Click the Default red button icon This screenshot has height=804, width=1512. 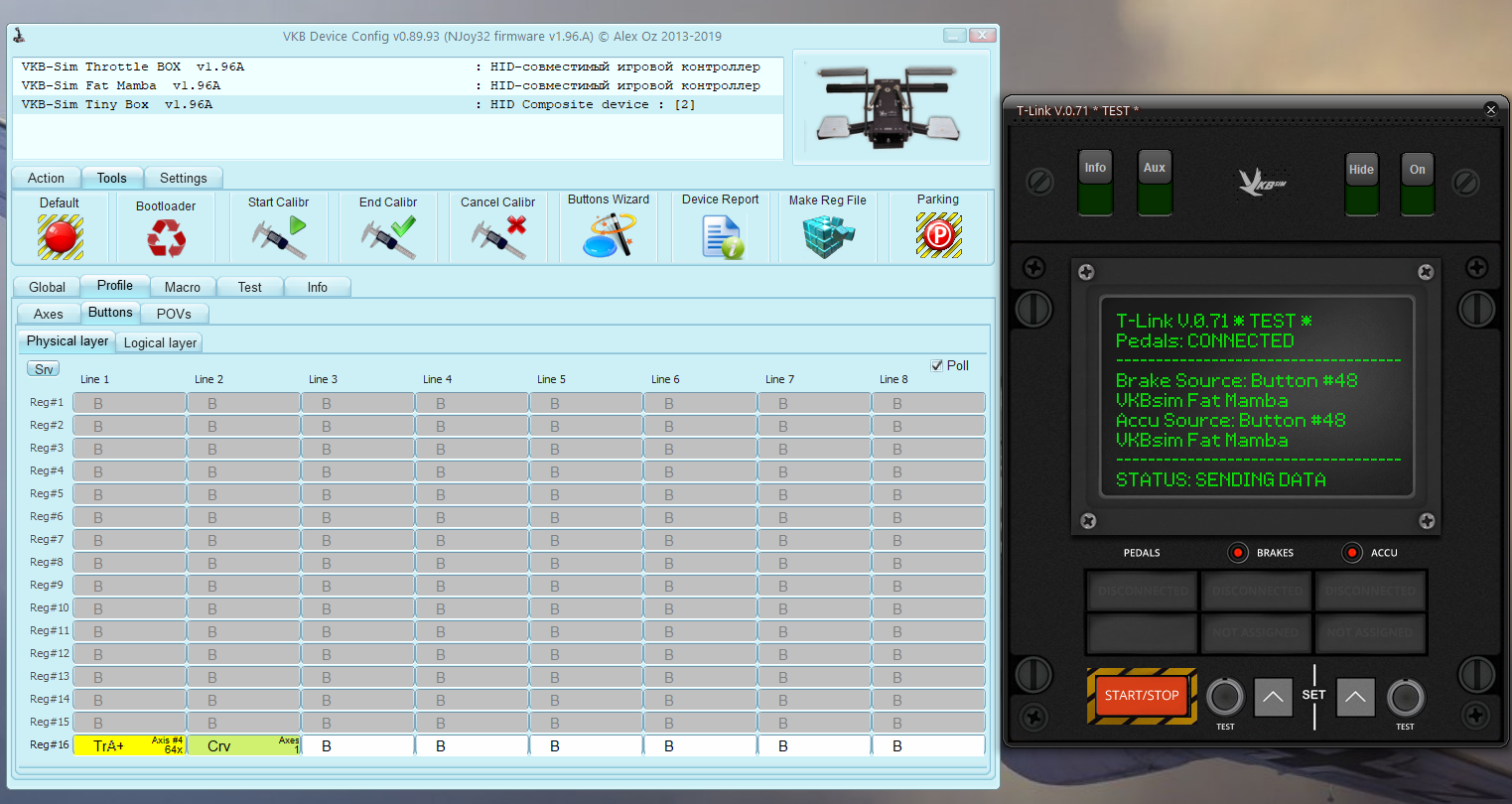(x=61, y=237)
